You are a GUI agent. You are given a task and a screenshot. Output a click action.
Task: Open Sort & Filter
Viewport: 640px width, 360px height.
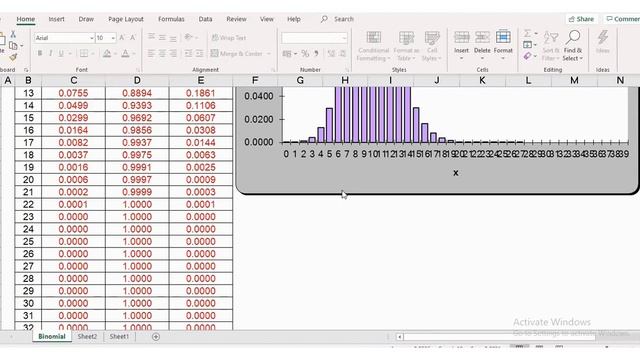(551, 46)
